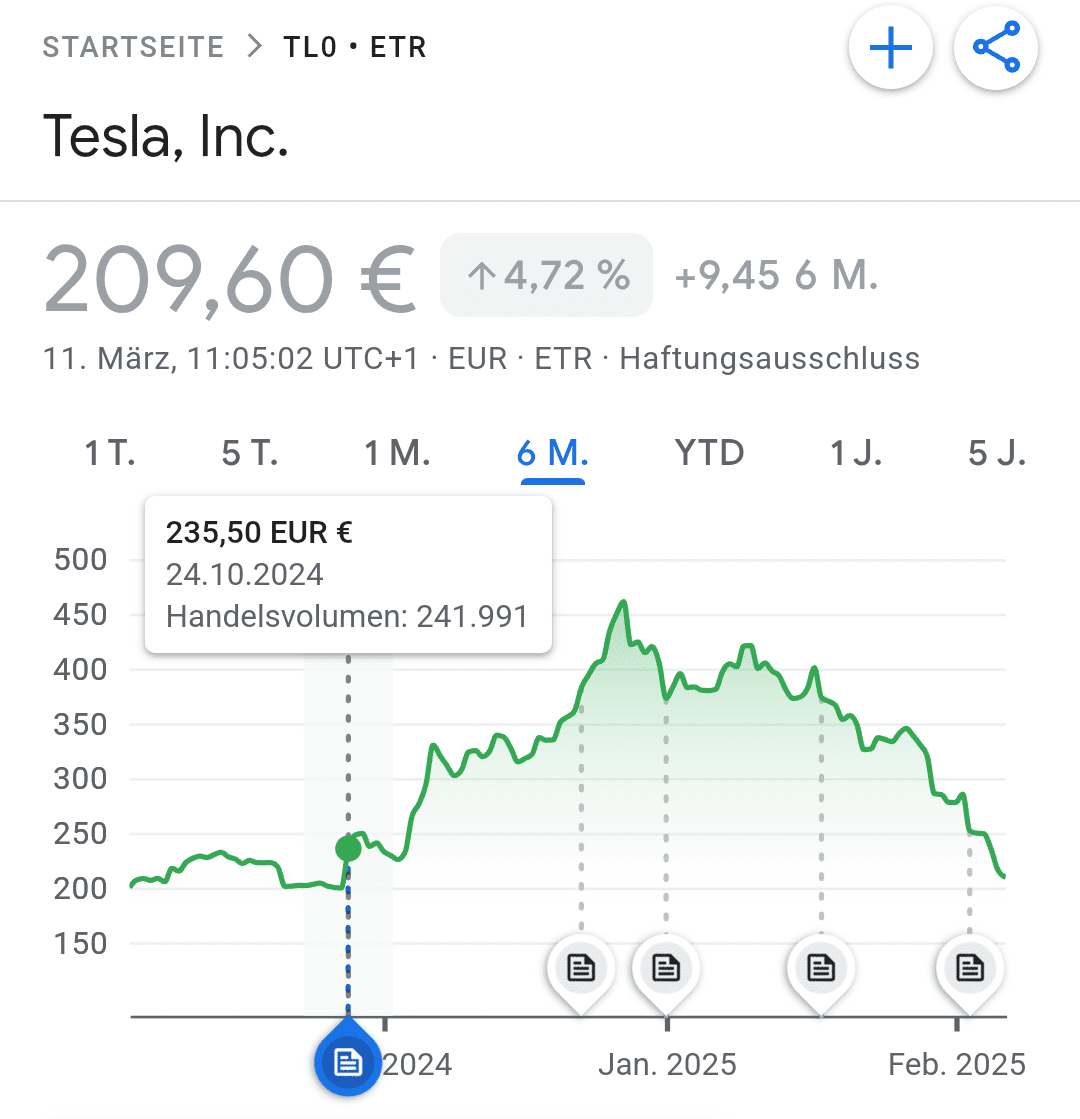
Task: Open the Haftungsausschluss disclaimer link
Action: (x=769, y=358)
